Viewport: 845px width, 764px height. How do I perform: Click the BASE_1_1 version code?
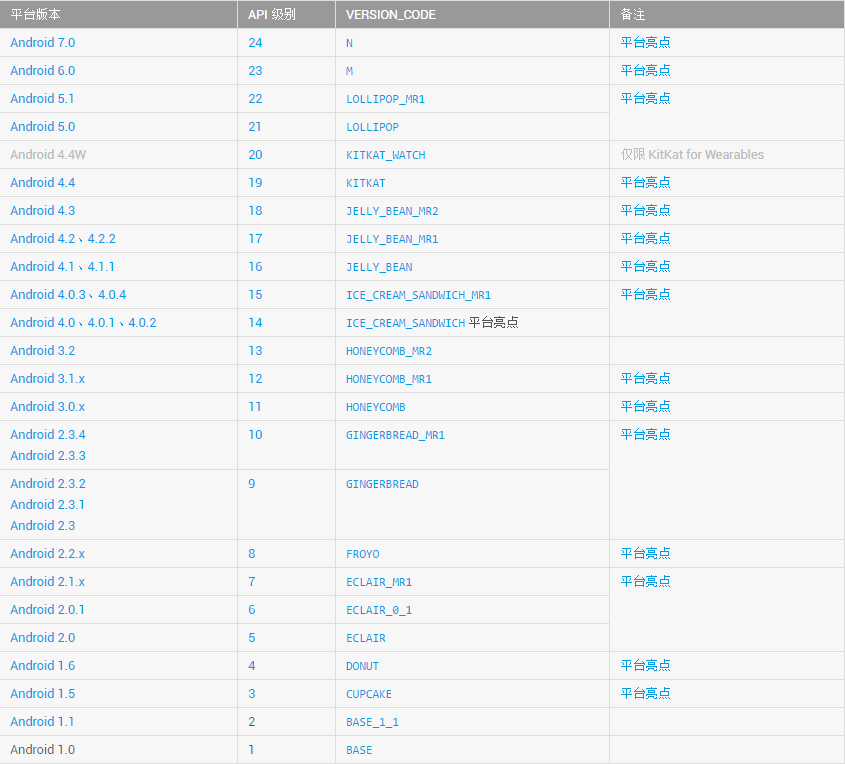(372, 723)
